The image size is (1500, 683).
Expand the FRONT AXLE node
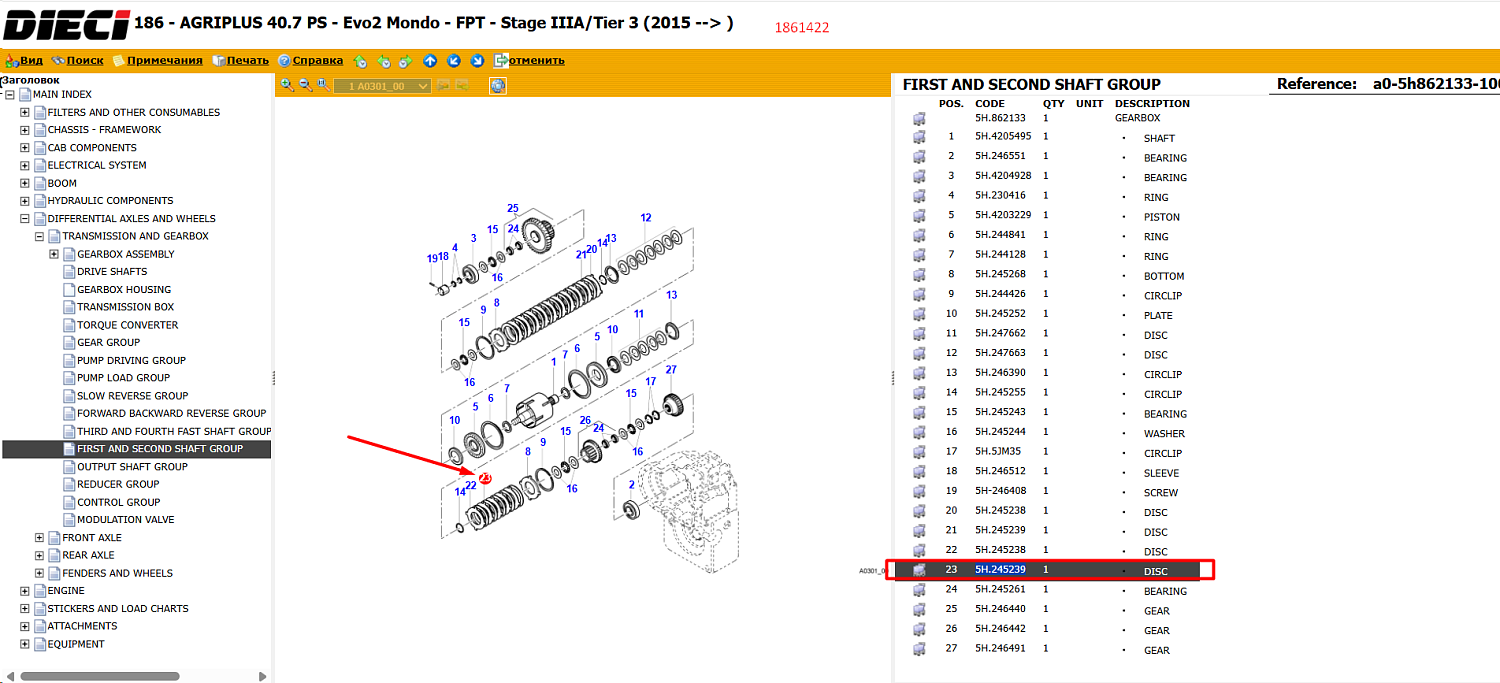click(40, 538)
